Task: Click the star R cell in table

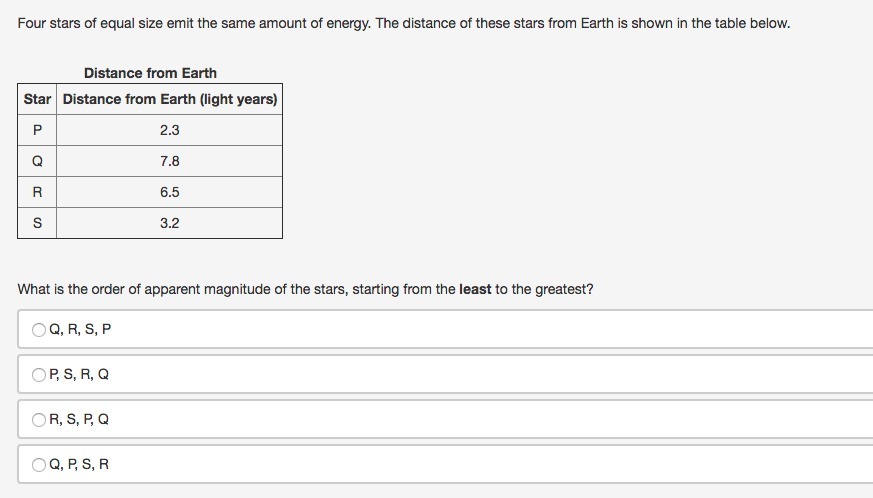Action: pos(37,192)
